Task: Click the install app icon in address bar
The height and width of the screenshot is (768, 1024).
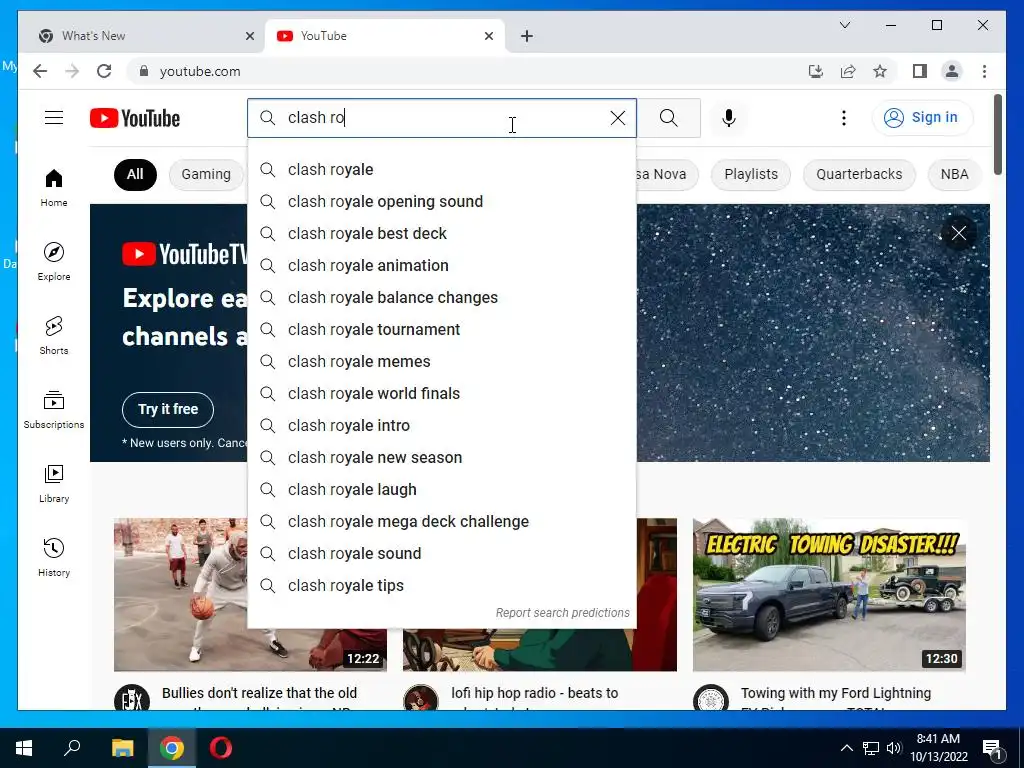Action: 816,71
